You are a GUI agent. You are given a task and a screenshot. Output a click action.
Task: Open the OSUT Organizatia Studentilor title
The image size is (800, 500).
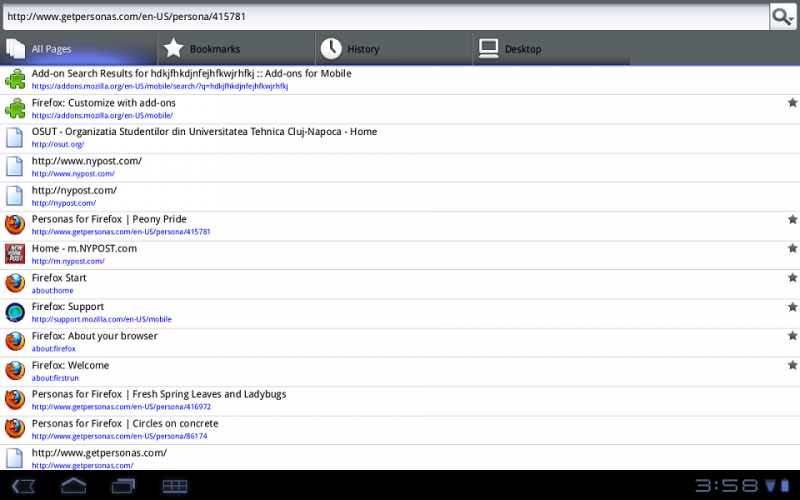204,132
